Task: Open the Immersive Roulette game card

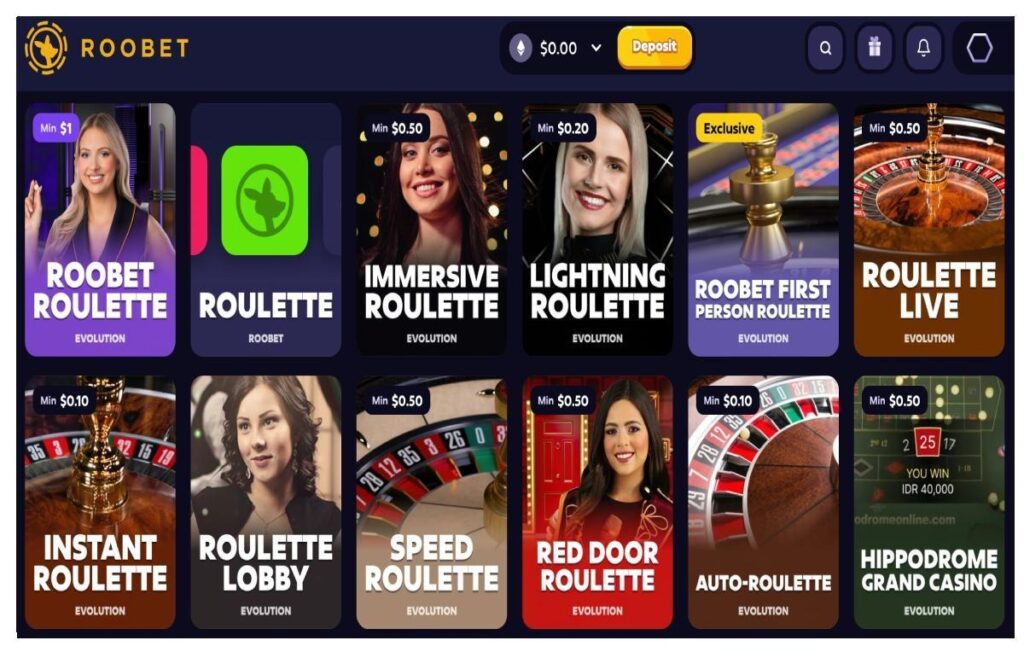Action: 432,229
